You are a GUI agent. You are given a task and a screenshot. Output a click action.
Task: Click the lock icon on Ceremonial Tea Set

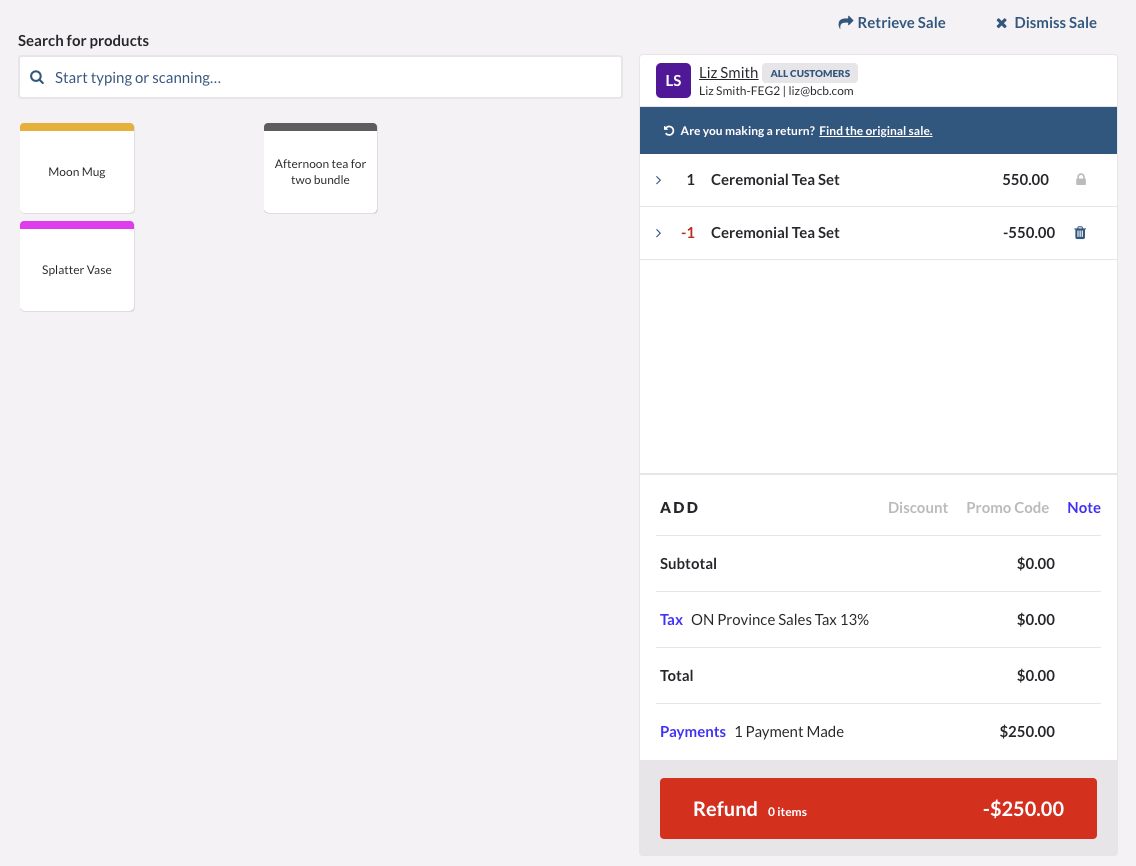[1080, 179]
